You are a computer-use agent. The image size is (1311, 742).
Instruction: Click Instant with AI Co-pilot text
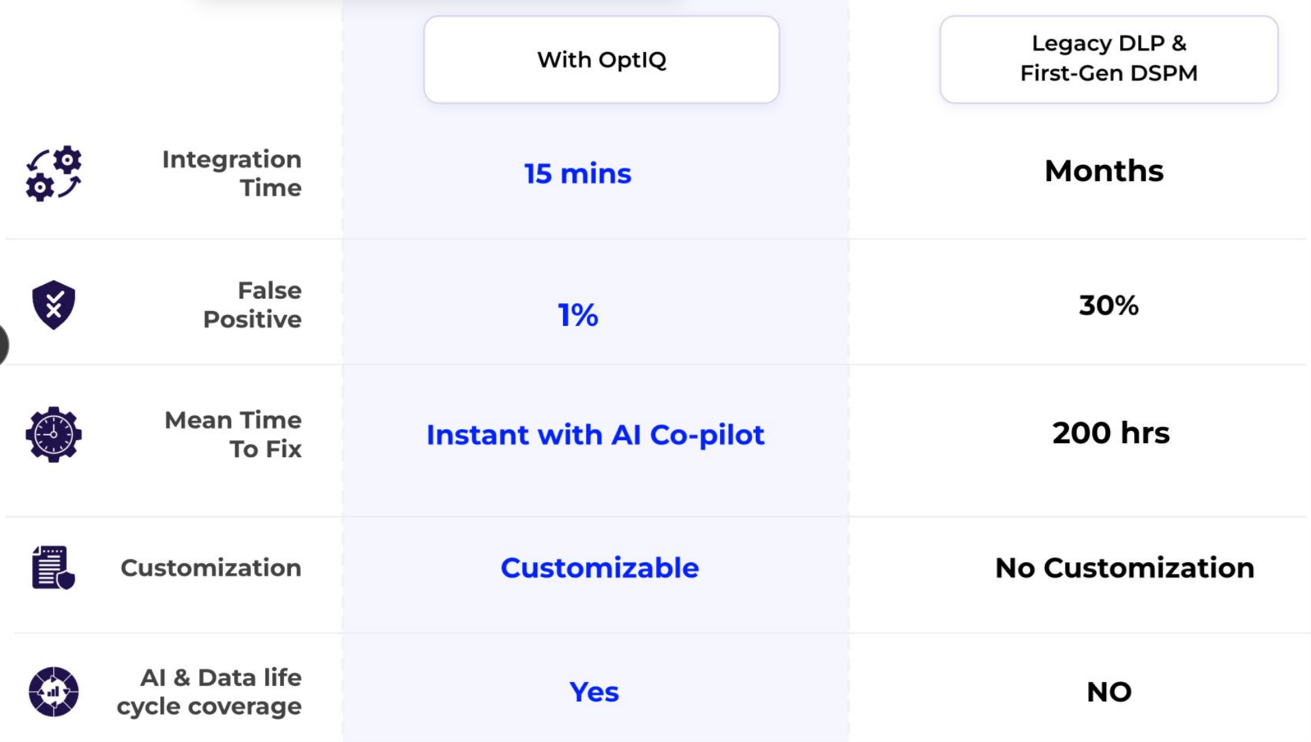click(x=595, y=435)
